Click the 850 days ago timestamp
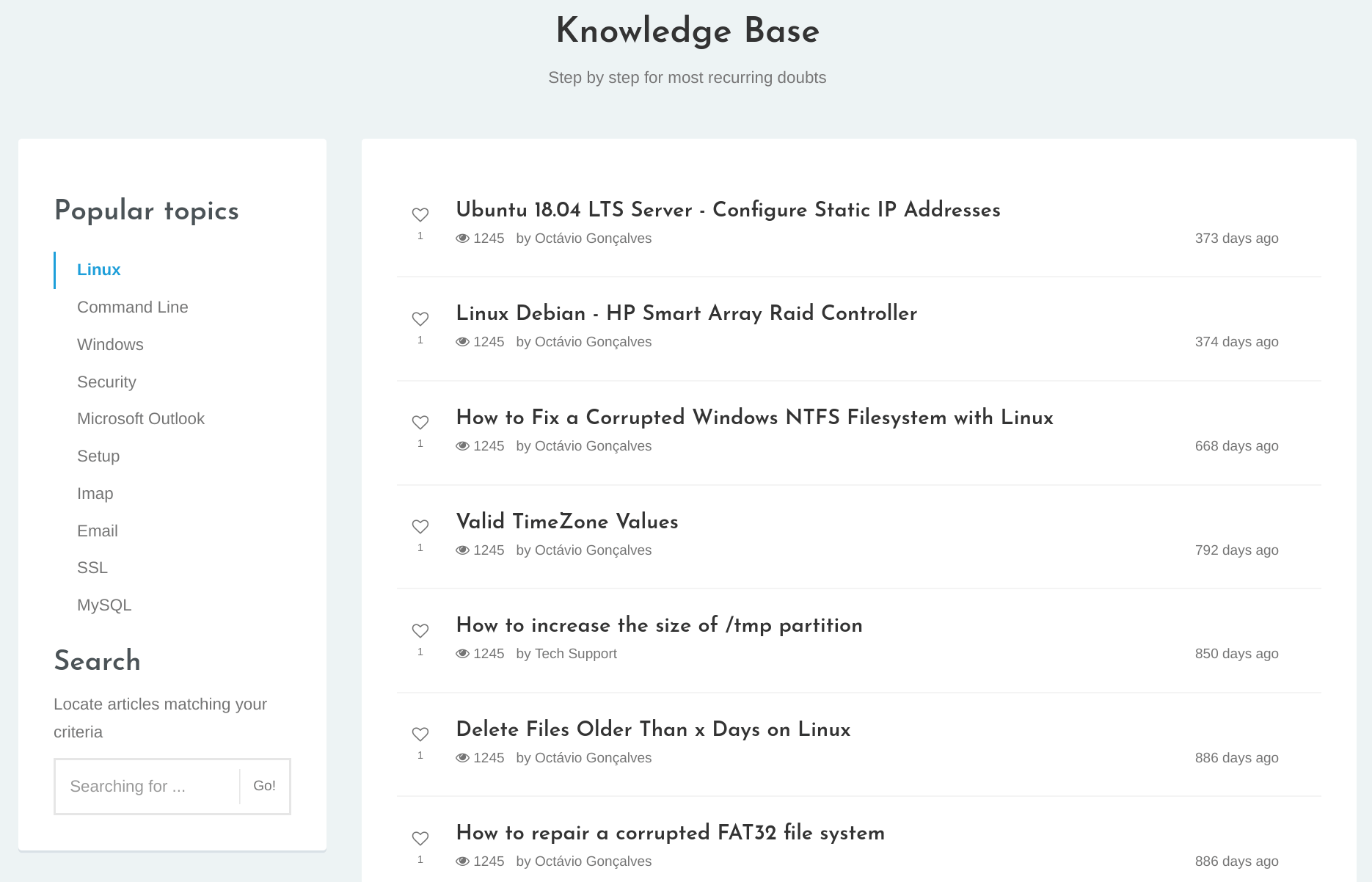 tap(1237, 654)
